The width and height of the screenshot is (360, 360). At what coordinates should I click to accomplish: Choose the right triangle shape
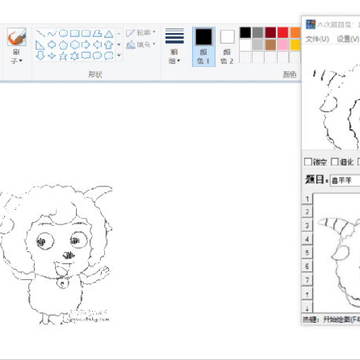pyautogui.click(x=40, y=45)
